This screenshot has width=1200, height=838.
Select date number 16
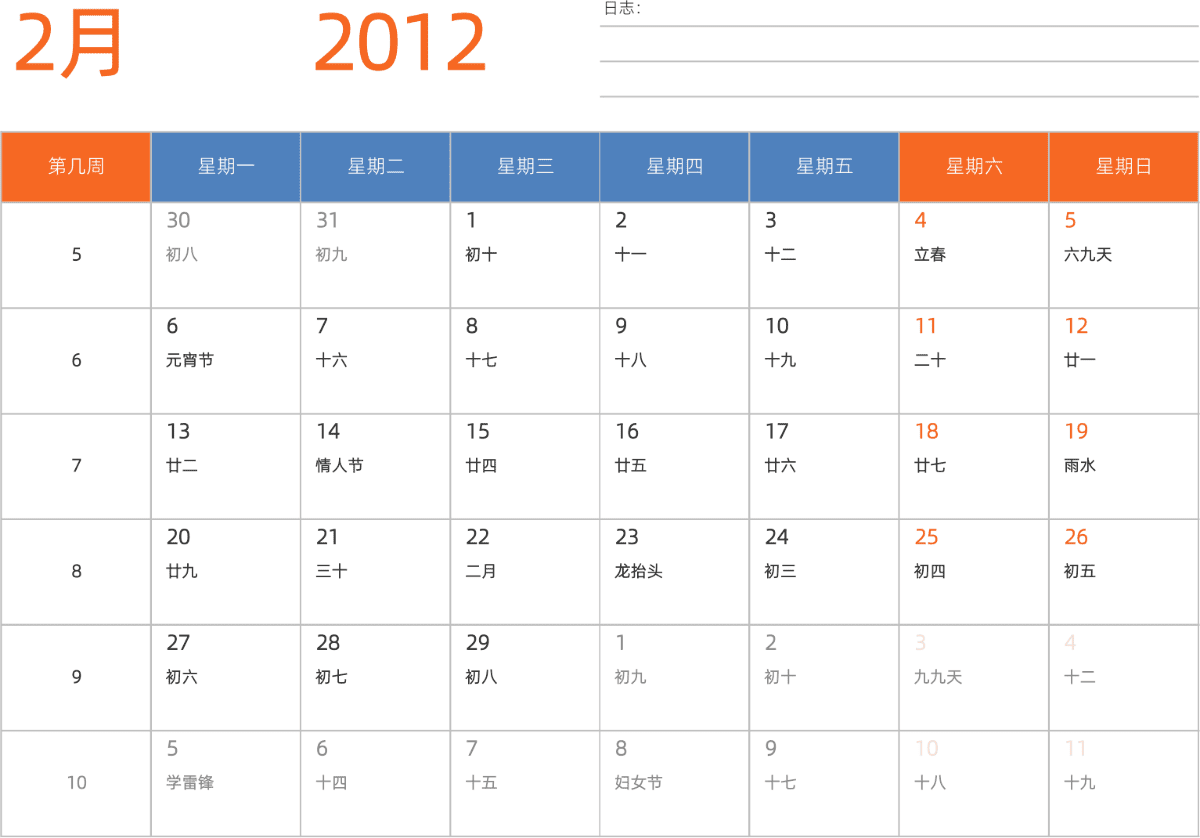pyautogui.click(x=627, y=432)
